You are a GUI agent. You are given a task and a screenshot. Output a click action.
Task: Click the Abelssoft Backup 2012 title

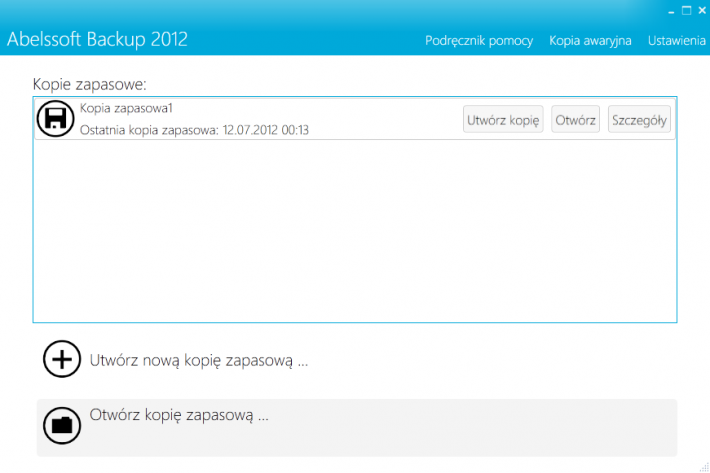[x=97, y=39]
